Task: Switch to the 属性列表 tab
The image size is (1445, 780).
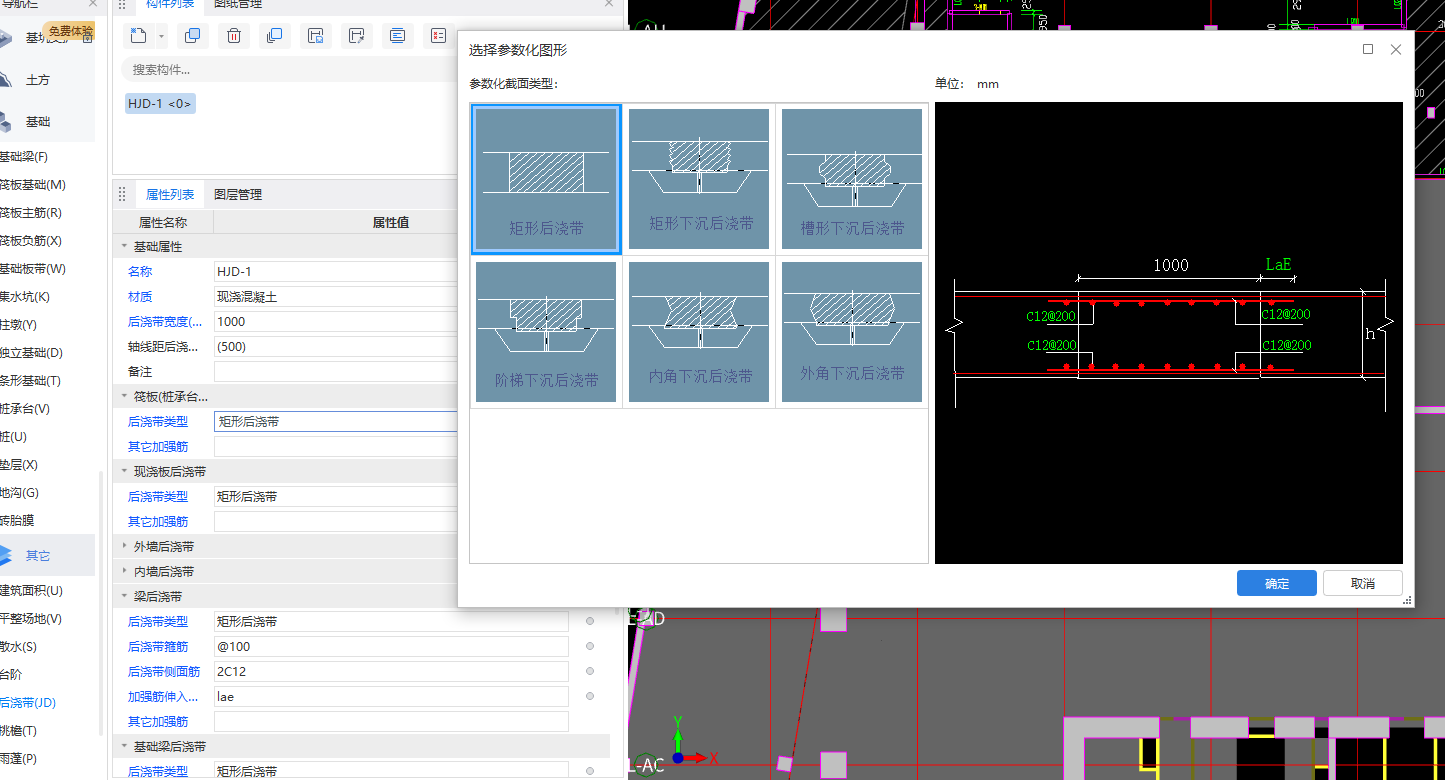Action: pyautogui.click(x=170, y=194)
